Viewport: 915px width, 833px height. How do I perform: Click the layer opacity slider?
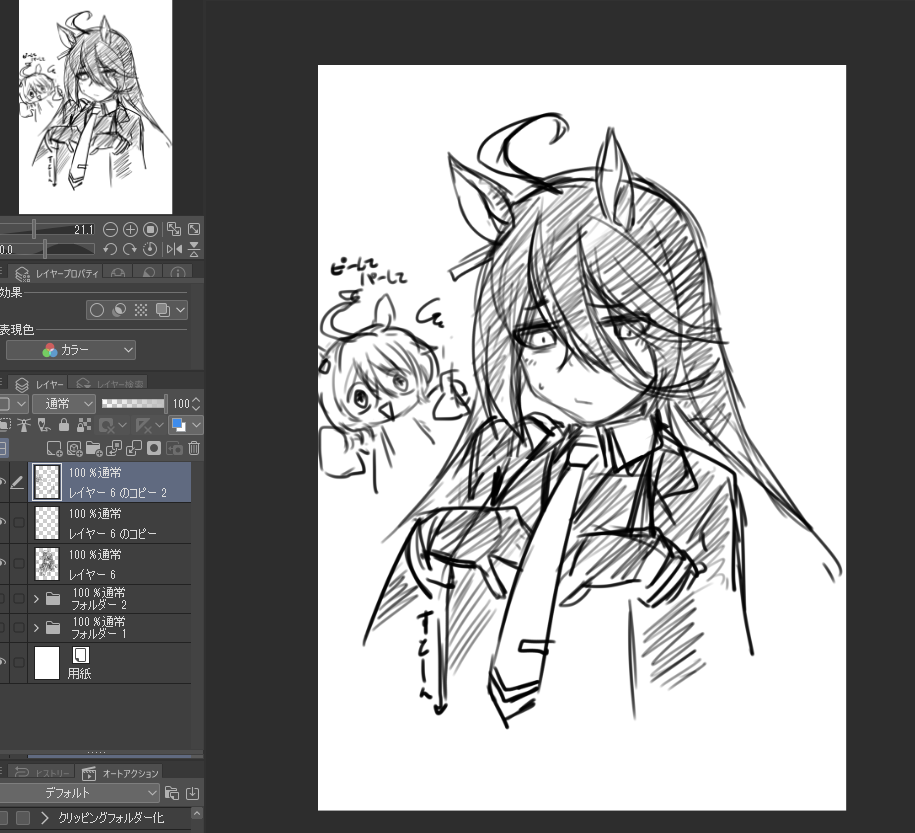coord(134,404)
